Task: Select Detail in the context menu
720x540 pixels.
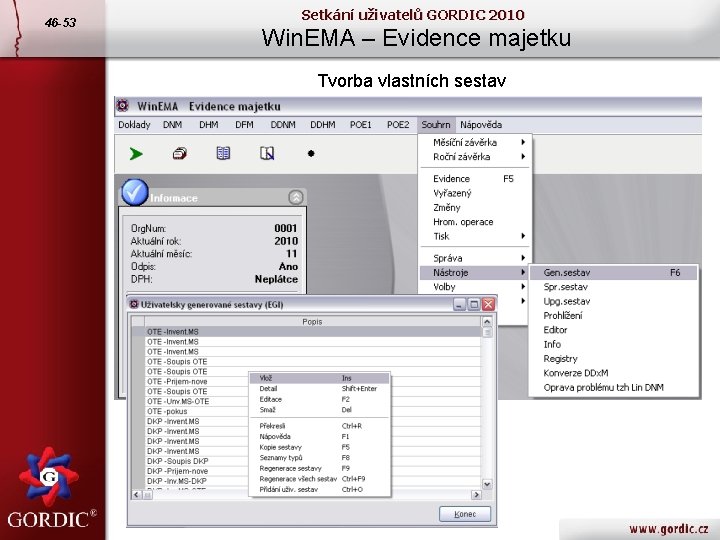Action: (x=320, y=388)
